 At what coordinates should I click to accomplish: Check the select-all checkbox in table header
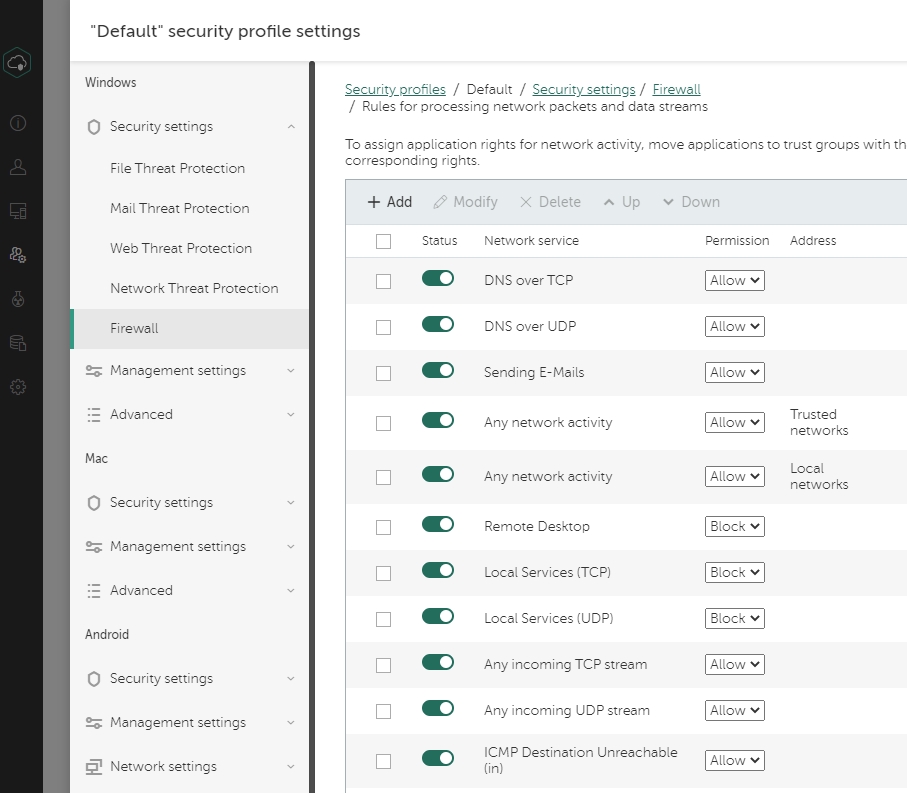point(383,241)
